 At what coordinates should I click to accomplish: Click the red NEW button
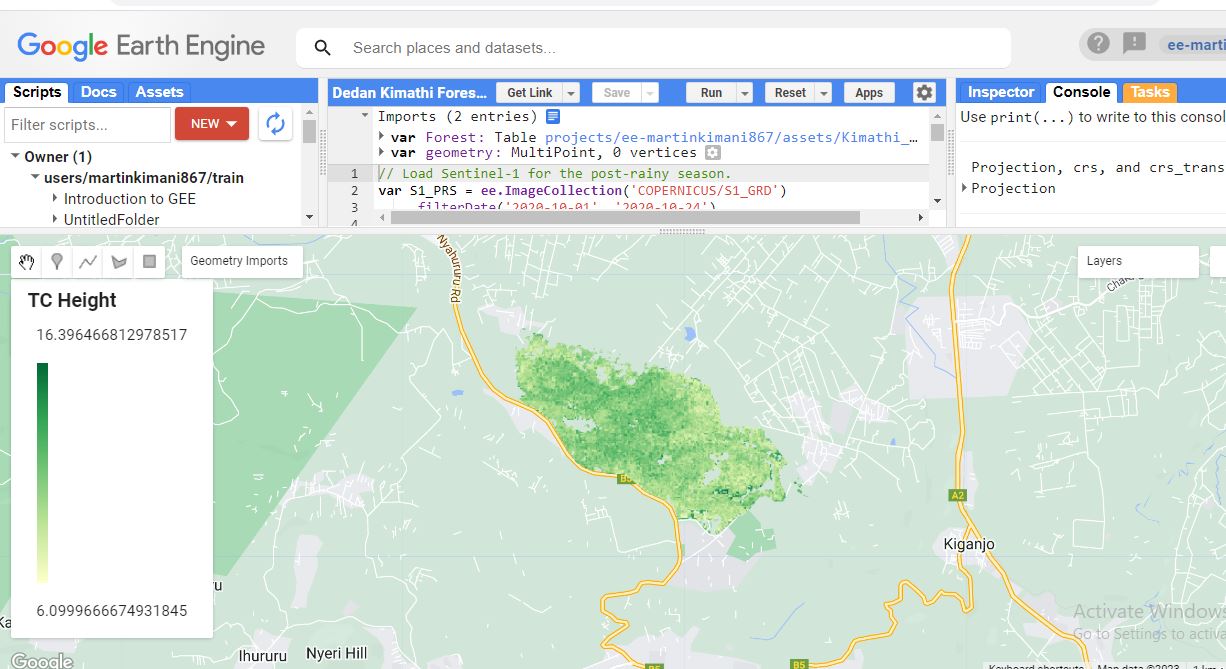click(212, 124)
